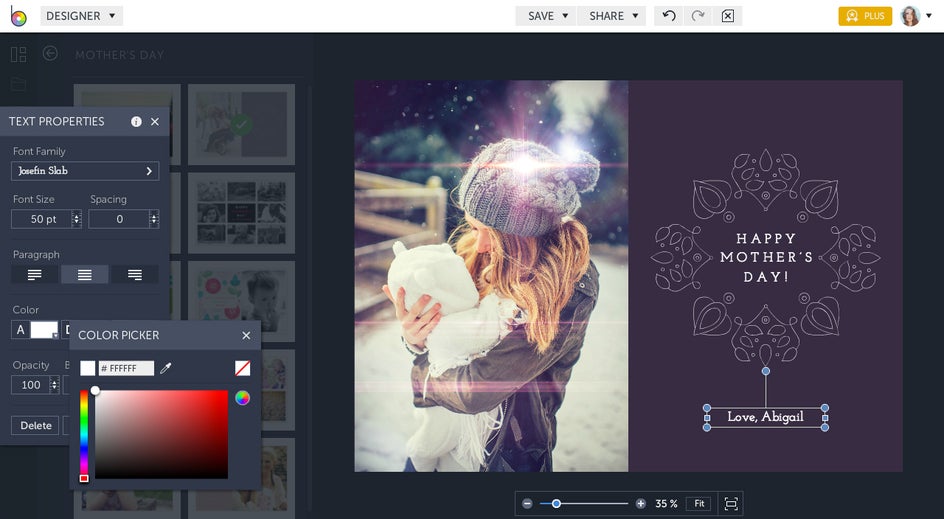Click the redo arrow icon

click(698, 16)
